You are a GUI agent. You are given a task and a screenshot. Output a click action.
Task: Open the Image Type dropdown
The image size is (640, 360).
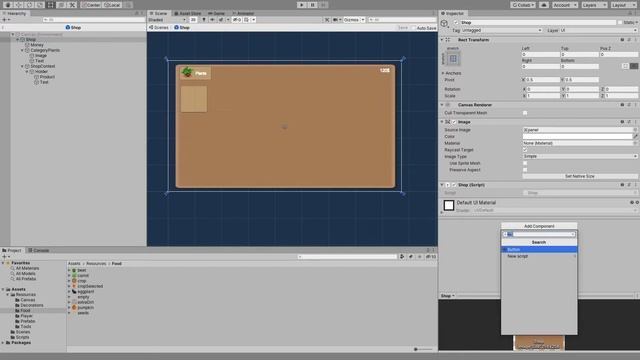(x=580, y=156)
